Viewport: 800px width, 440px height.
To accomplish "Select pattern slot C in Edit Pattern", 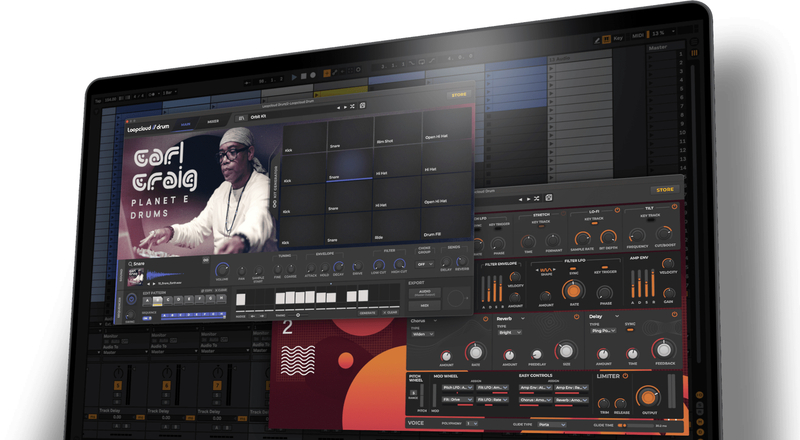I will click(x=168, y=300).
